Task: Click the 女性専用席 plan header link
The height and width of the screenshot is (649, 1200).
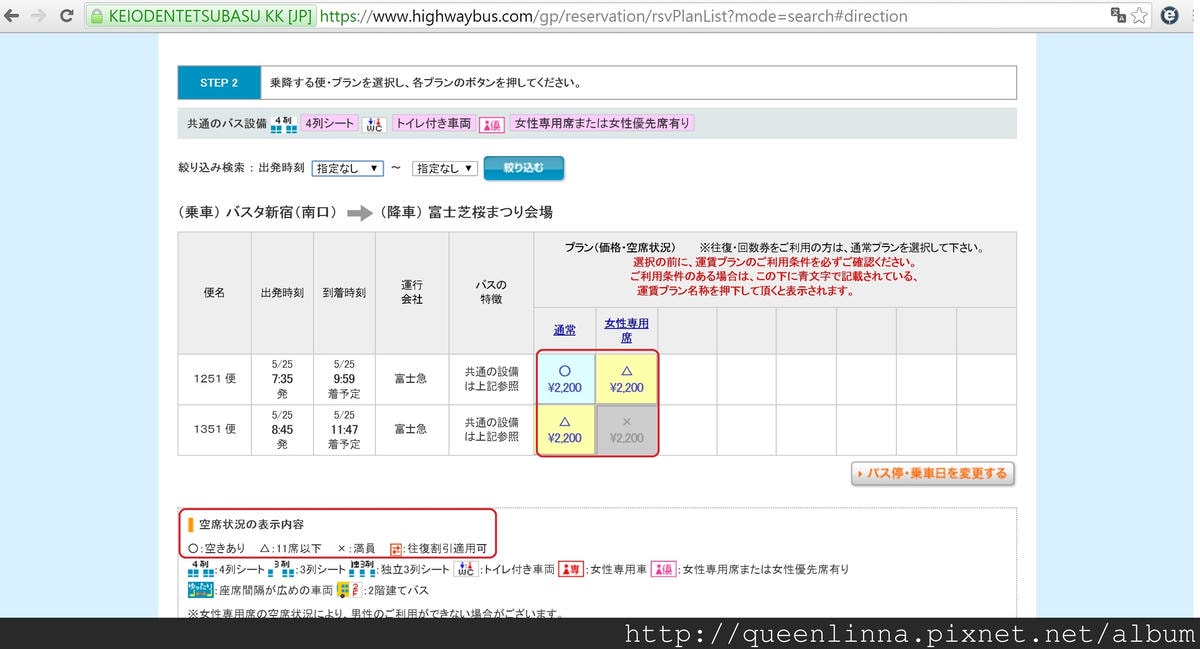Action: coord(627,330)
